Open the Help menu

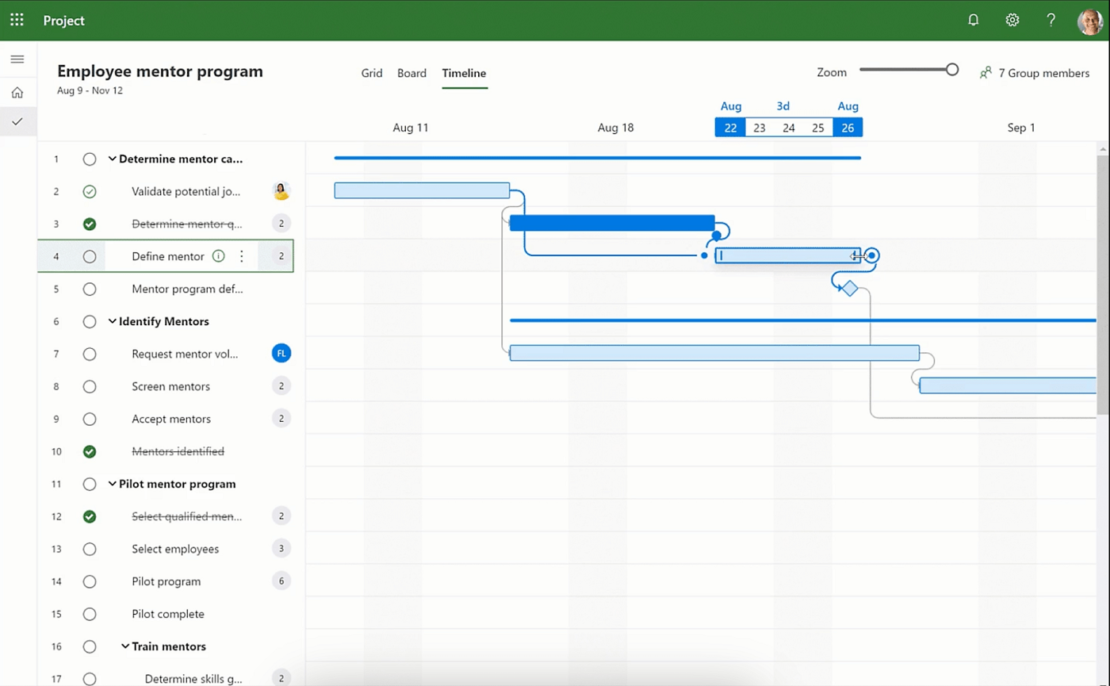1050,20
